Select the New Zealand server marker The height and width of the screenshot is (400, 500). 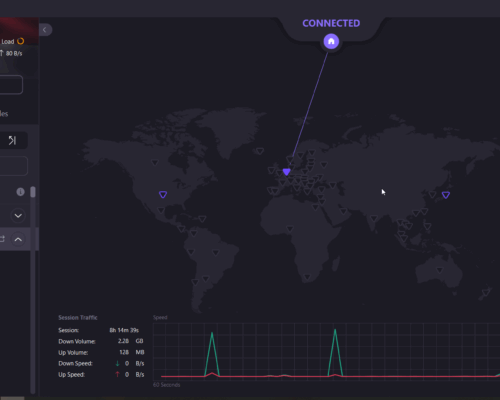click(486, 293)
